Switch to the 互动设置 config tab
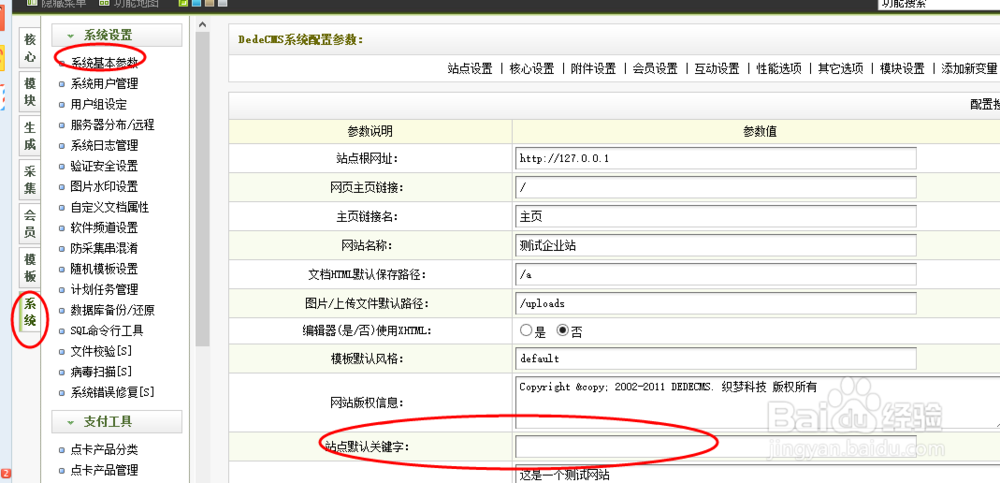 pyautogui.click(x=717, y=69)
